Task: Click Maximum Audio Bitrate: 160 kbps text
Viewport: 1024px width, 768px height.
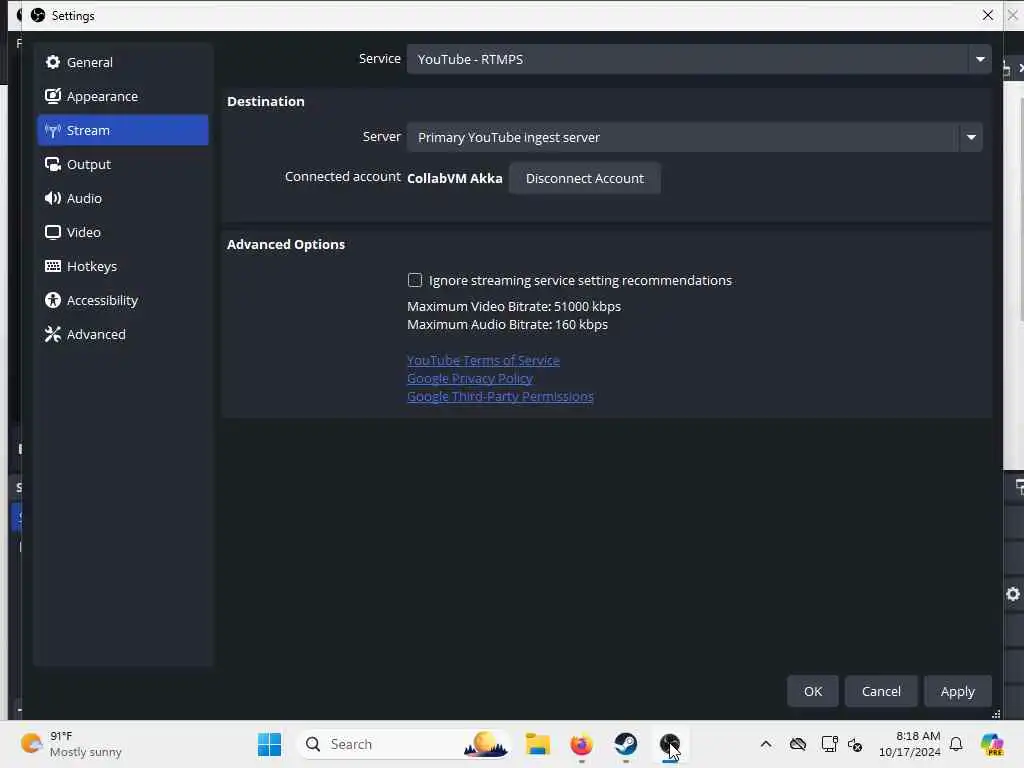Action: click(x=507, y=325)
